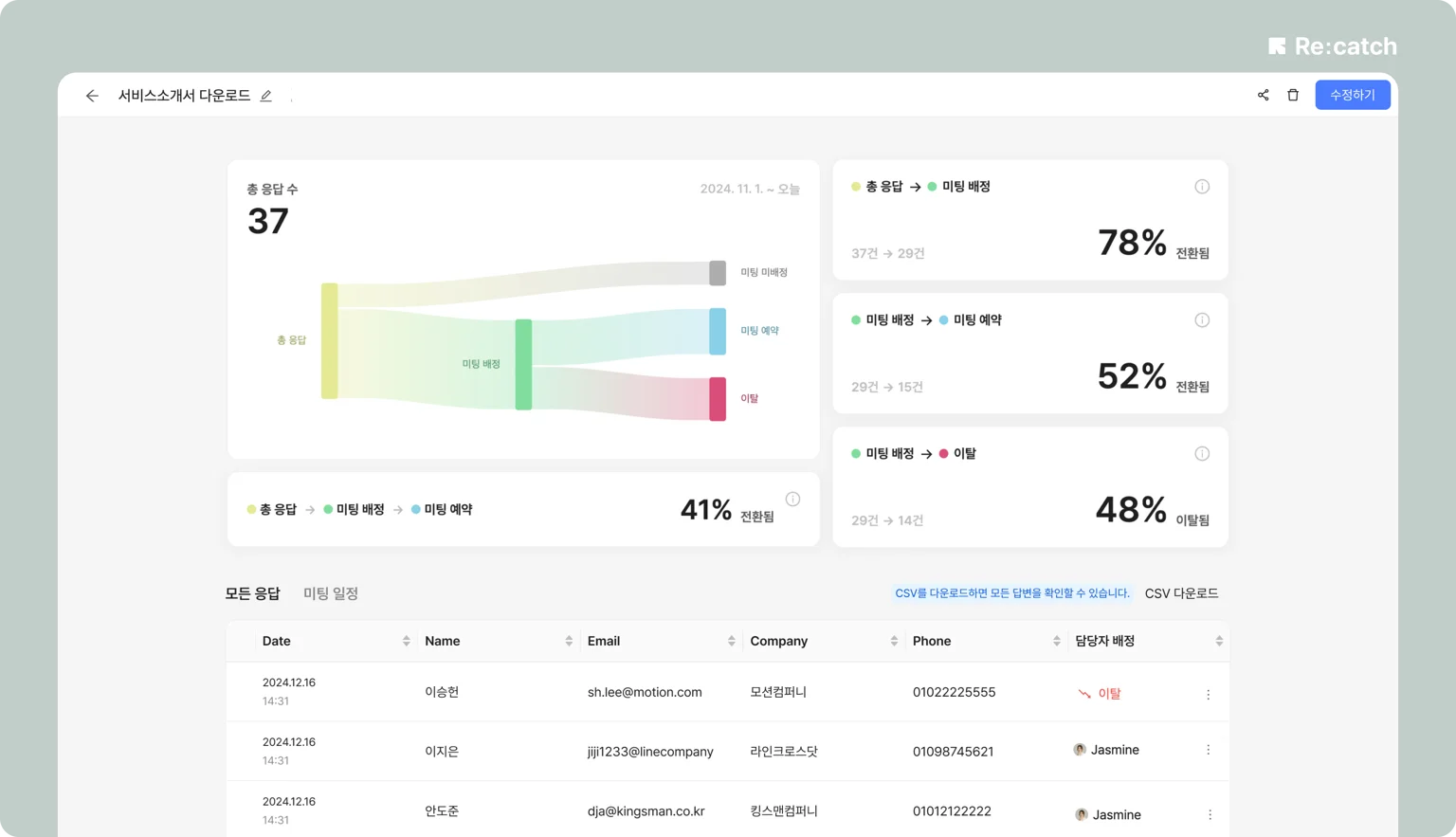Click the red 이탈 Sankey node
Screen dimensions: 1456x837
[718, 399]
